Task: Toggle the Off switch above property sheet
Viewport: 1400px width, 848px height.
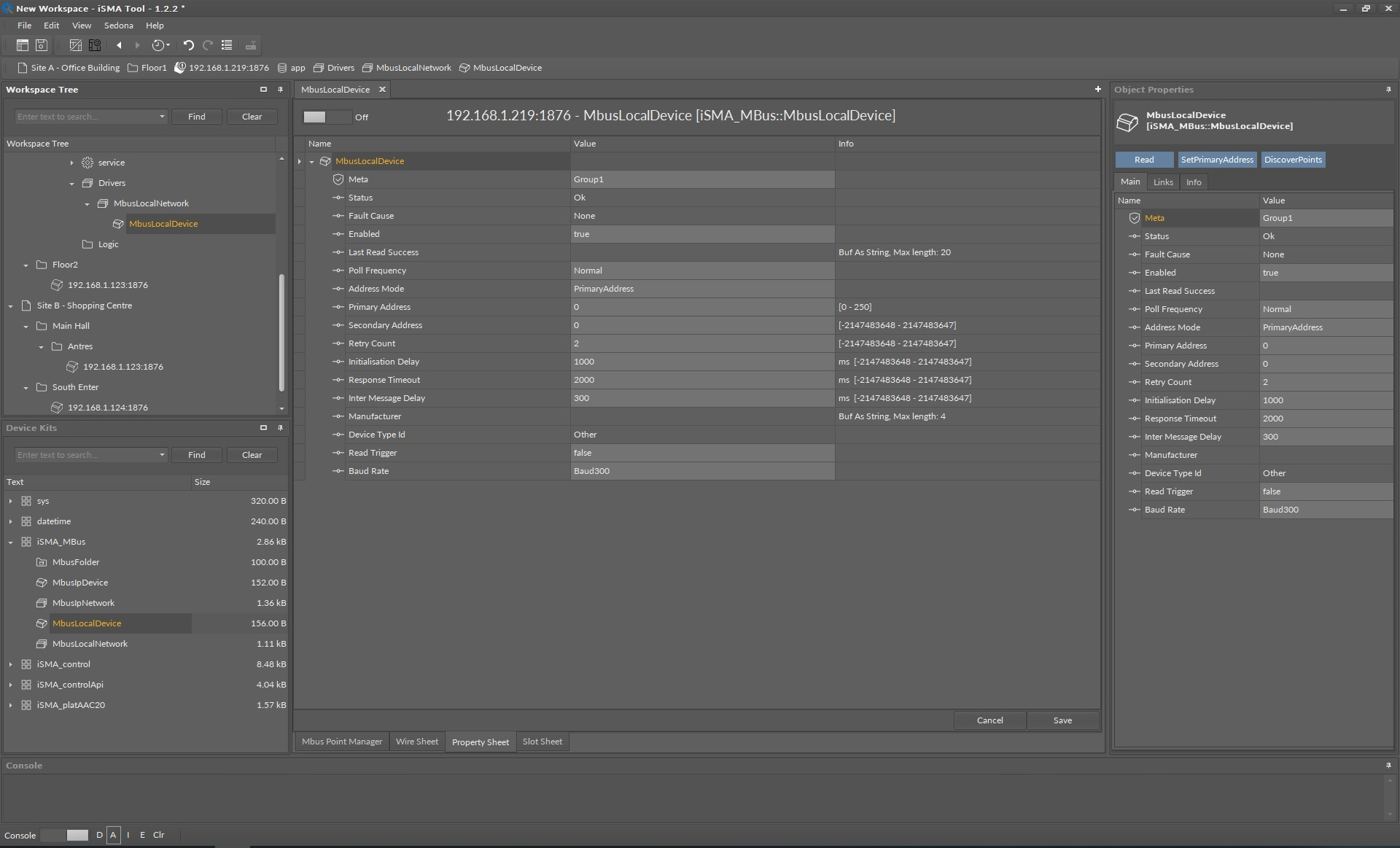Action: (326, 117)
